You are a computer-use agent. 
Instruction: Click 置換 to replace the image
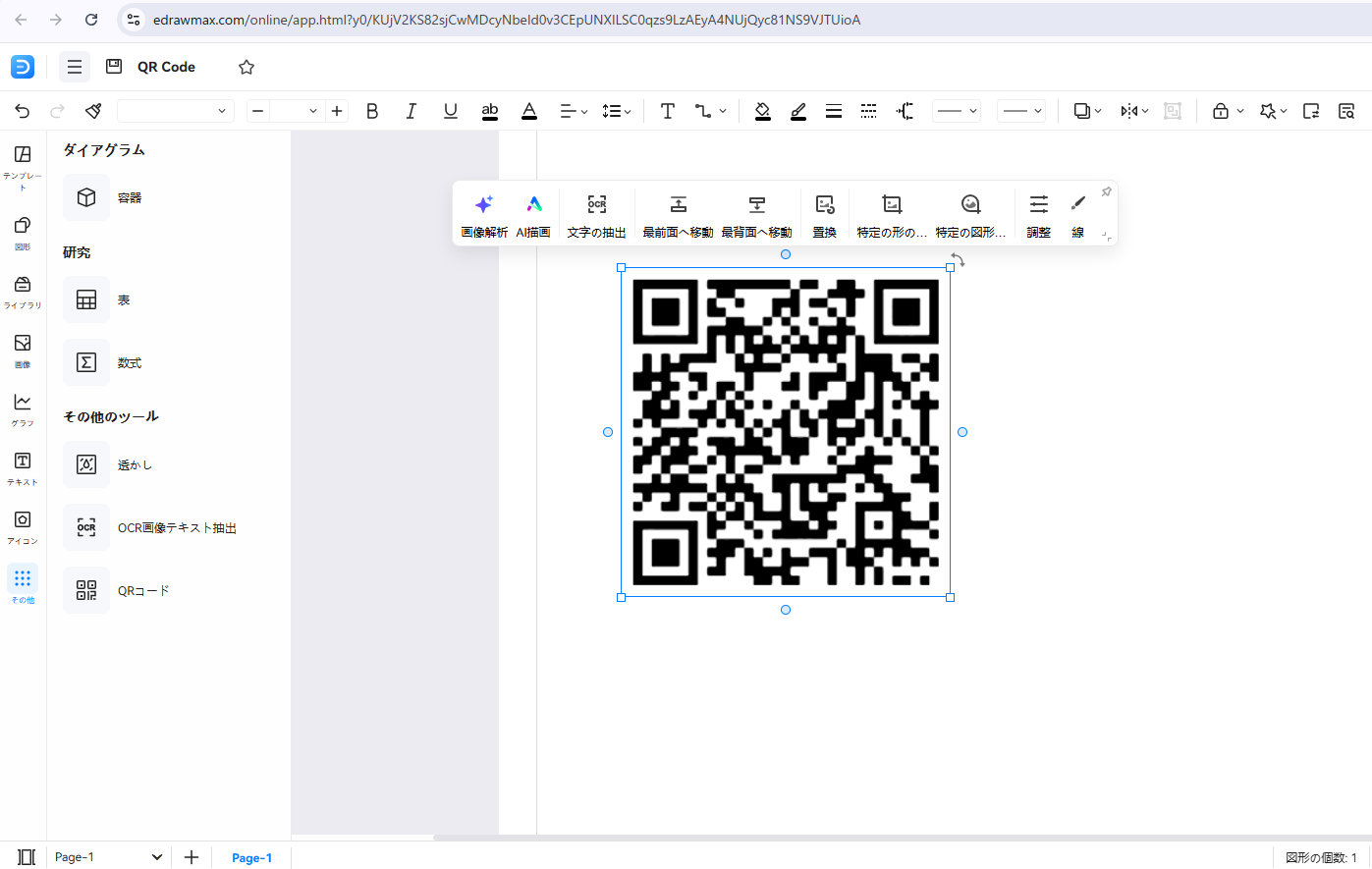tap(824, 214)
